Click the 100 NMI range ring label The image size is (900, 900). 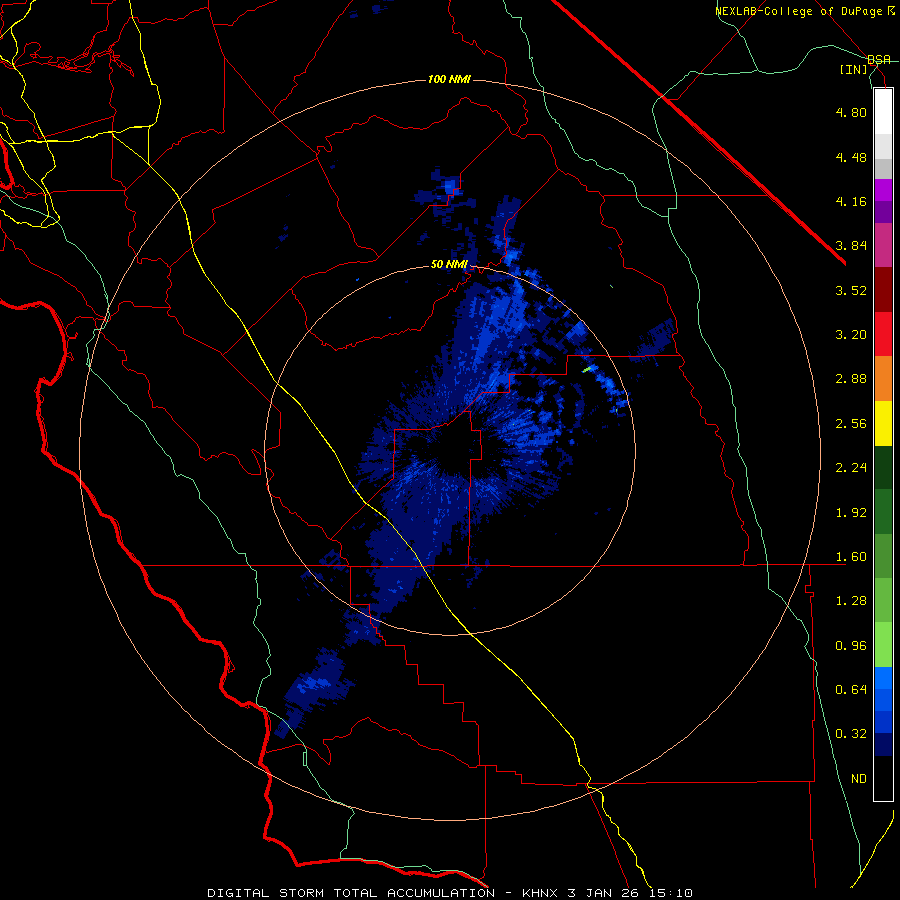pyautogui.click(x=449, y=79)
